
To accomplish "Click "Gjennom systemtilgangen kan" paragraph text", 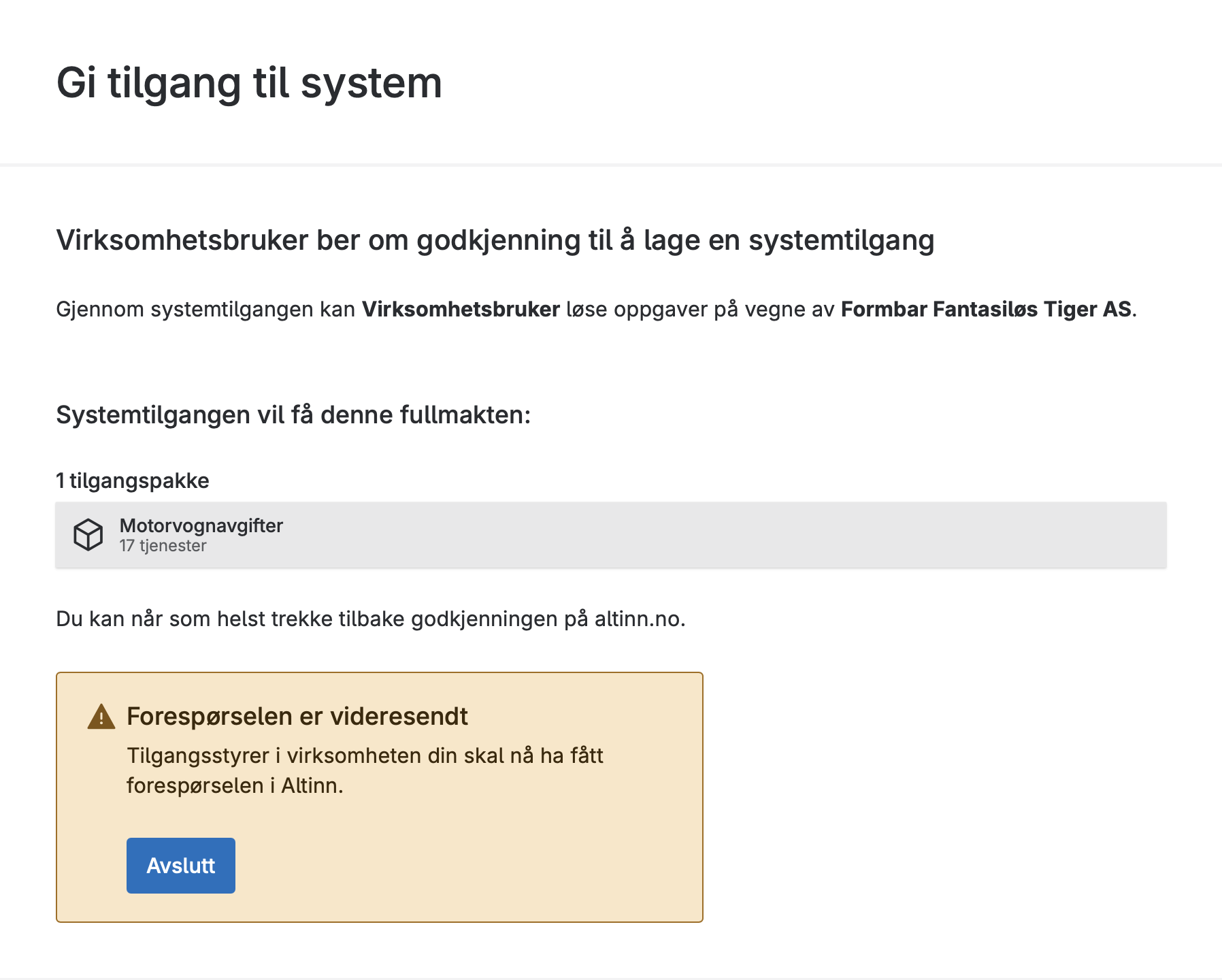I will point(205,309).
